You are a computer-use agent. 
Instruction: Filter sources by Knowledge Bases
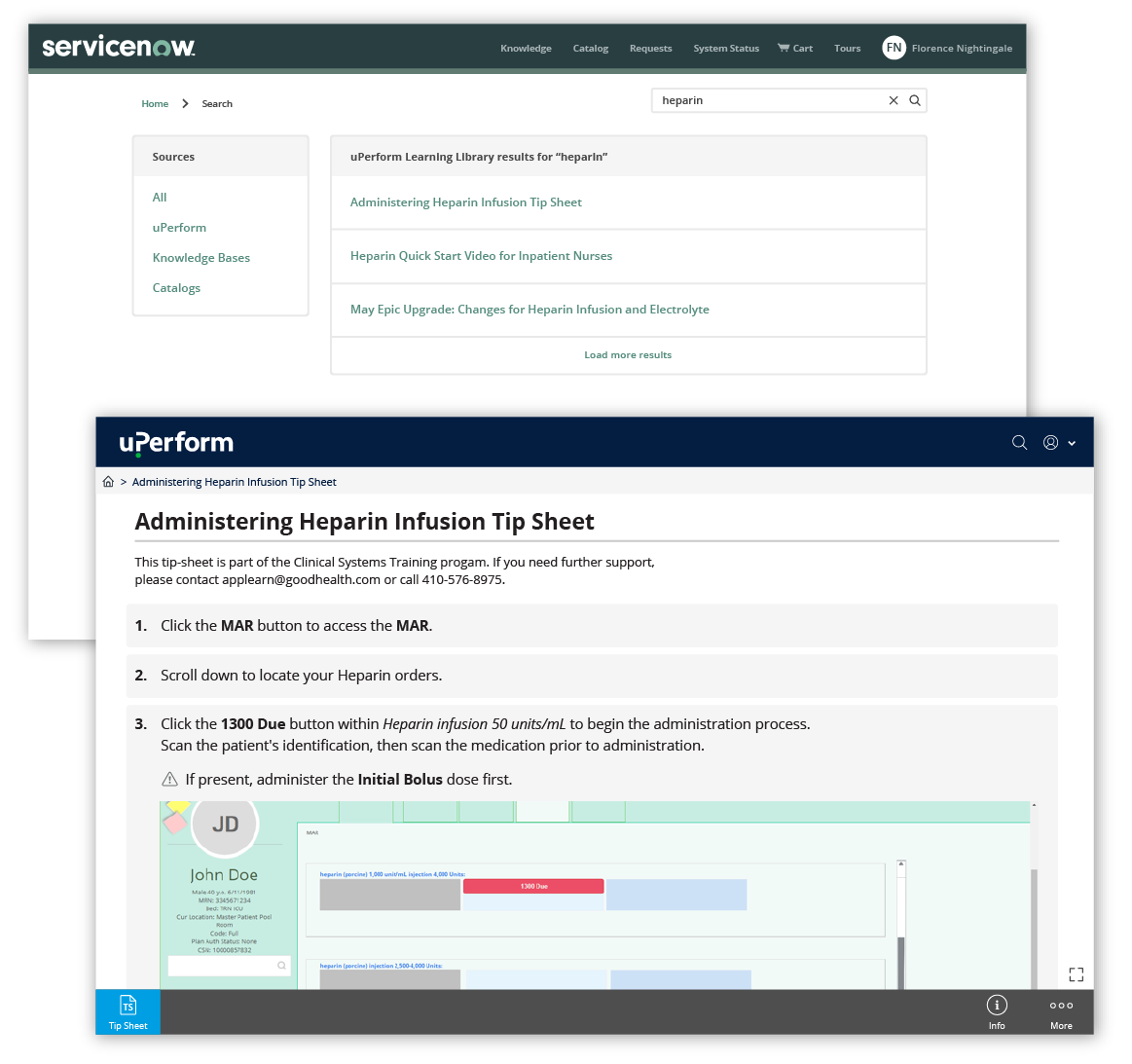coord(201,258)
